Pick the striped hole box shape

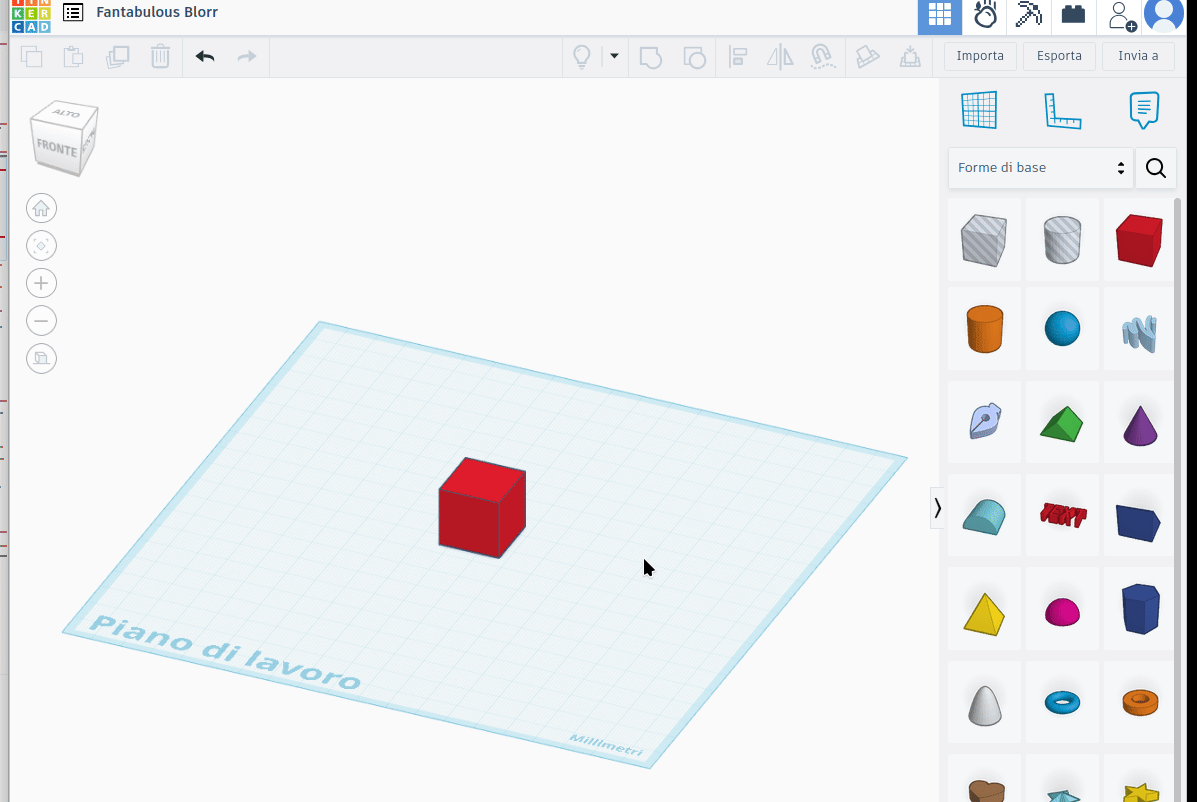[984, 240]
